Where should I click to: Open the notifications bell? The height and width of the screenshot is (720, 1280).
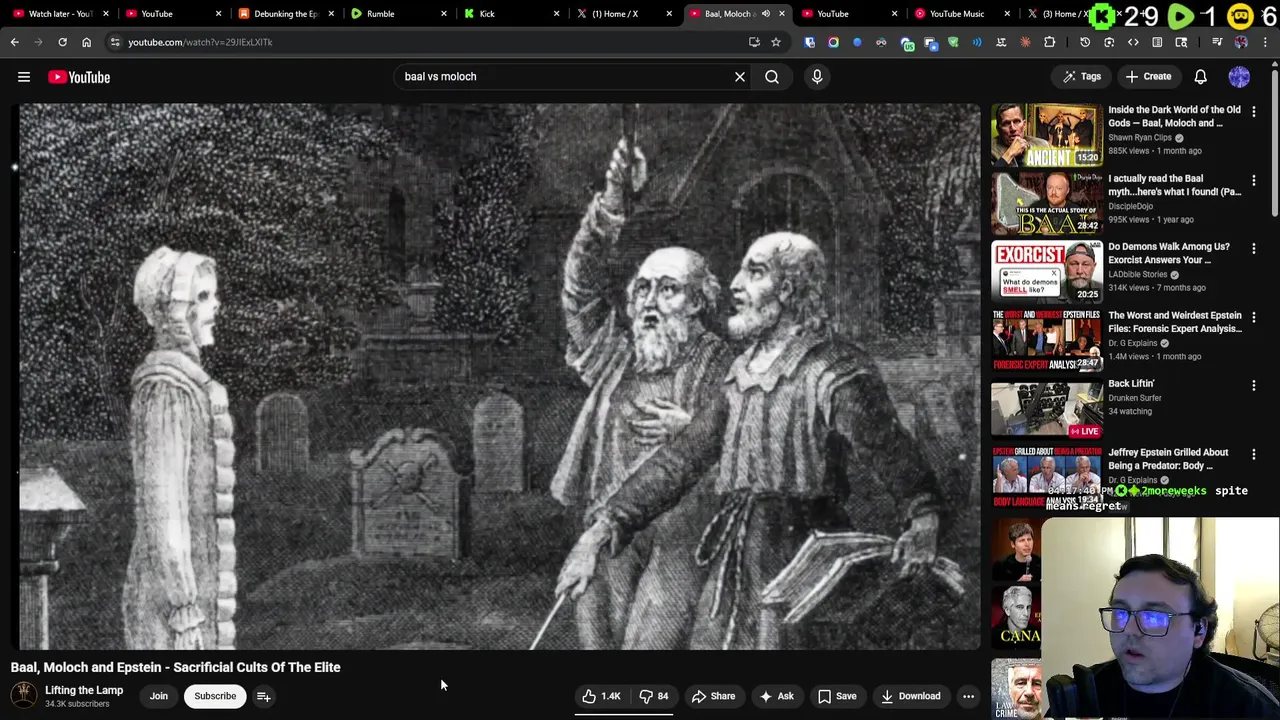tap(1200, 76)
